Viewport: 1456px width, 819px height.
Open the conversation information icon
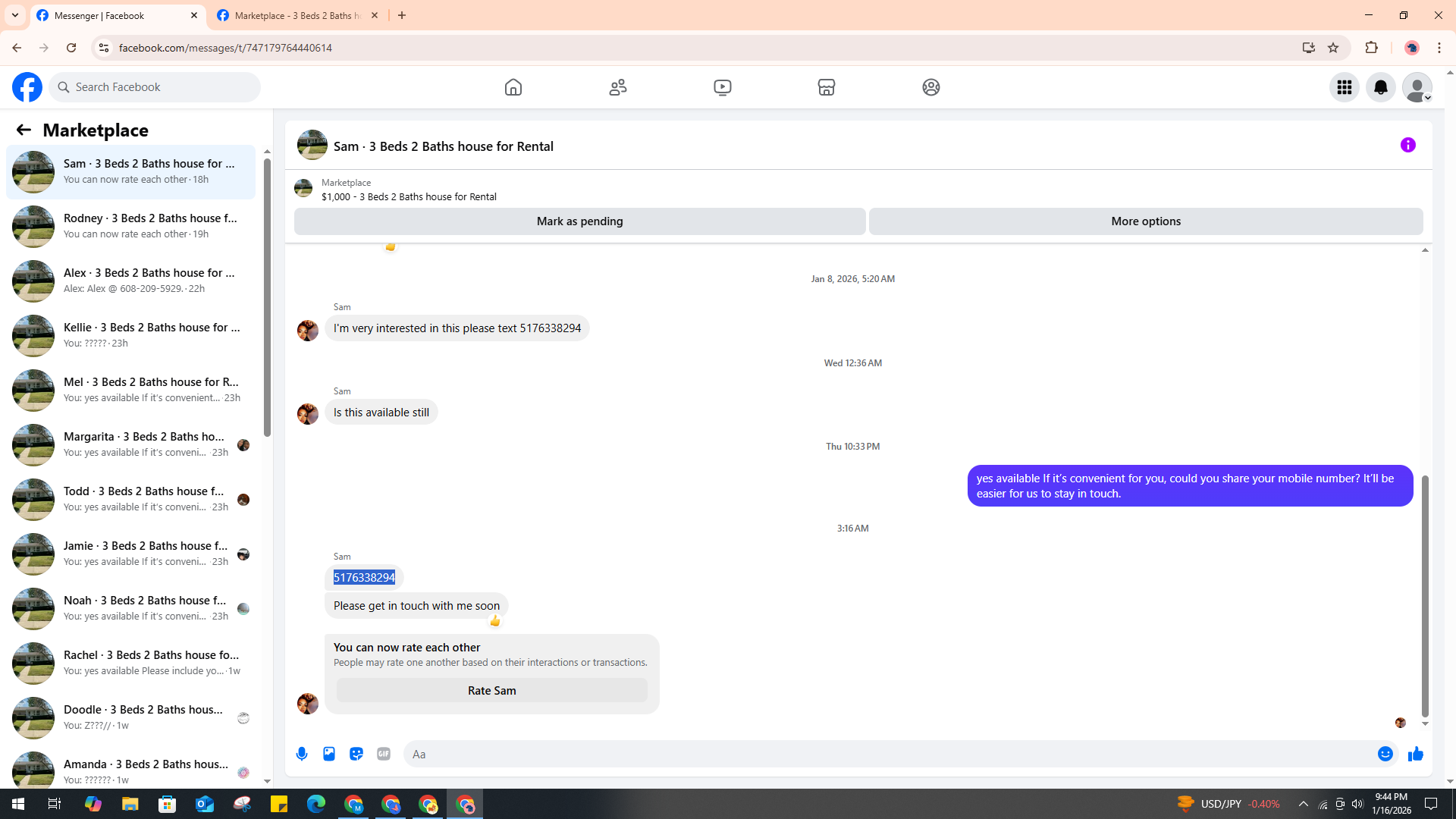1407,145
